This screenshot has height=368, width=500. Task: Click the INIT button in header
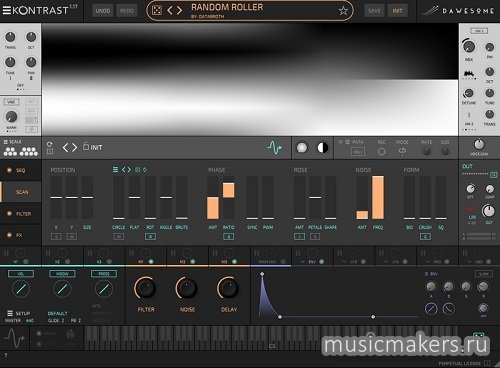397,11
